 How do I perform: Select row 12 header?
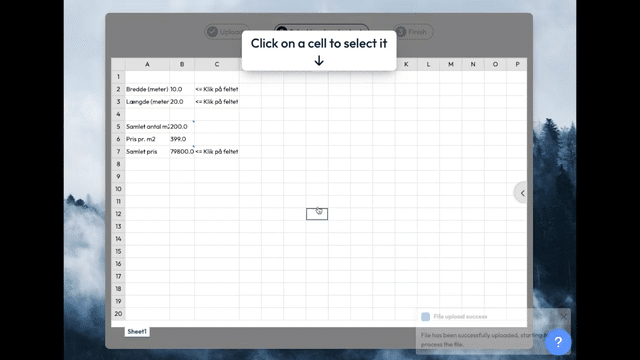[x=118, y=214]
